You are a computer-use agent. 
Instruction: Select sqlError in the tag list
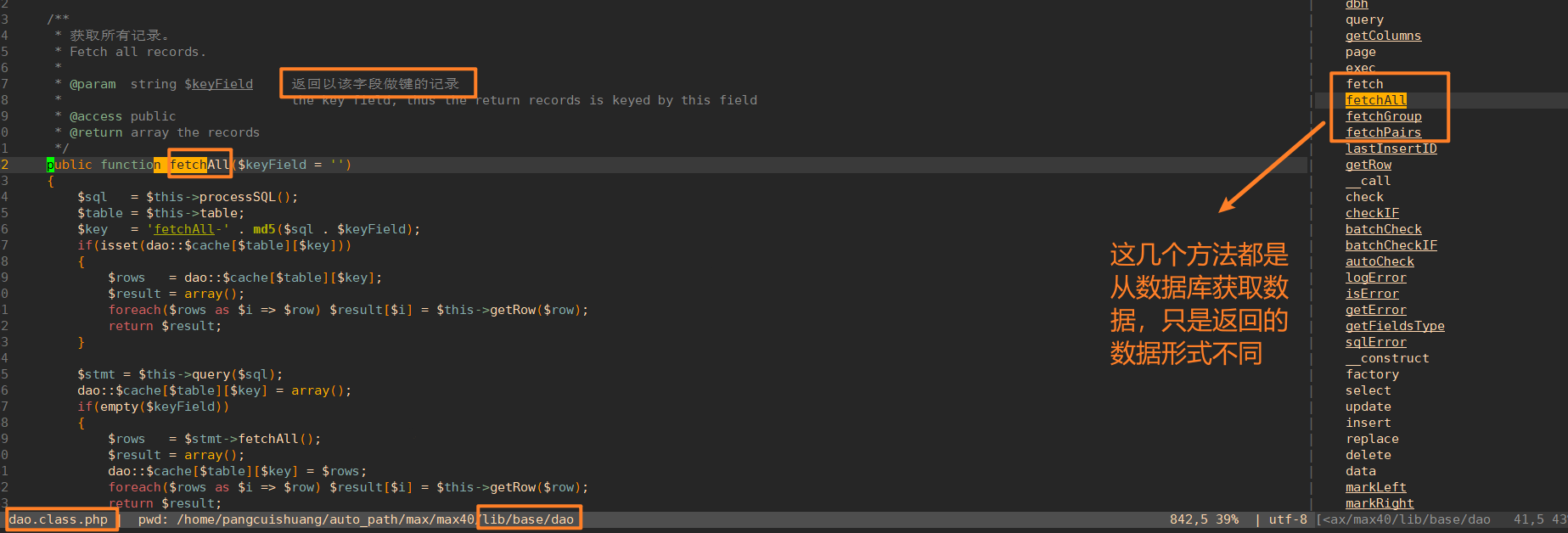tap(1375, 342)
